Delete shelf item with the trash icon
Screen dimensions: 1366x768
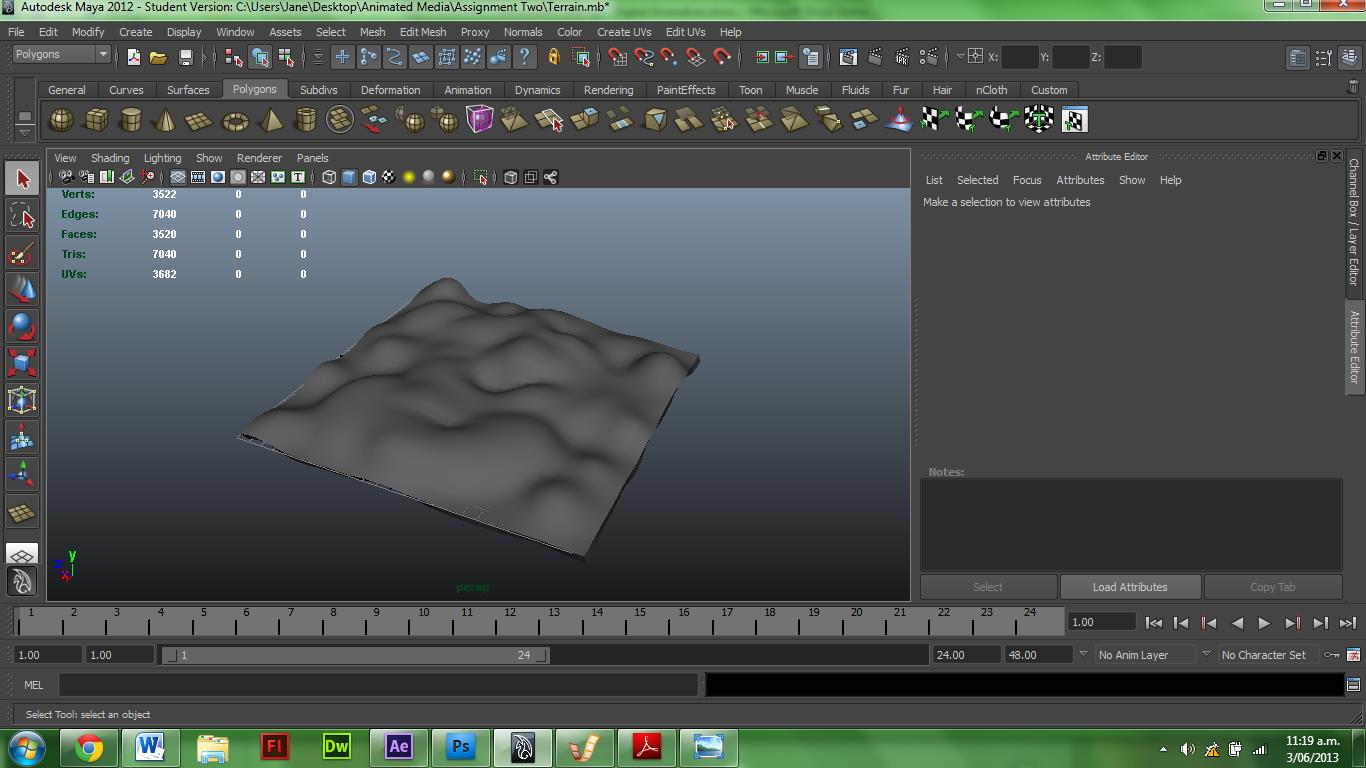click(x=1353, y=88)
